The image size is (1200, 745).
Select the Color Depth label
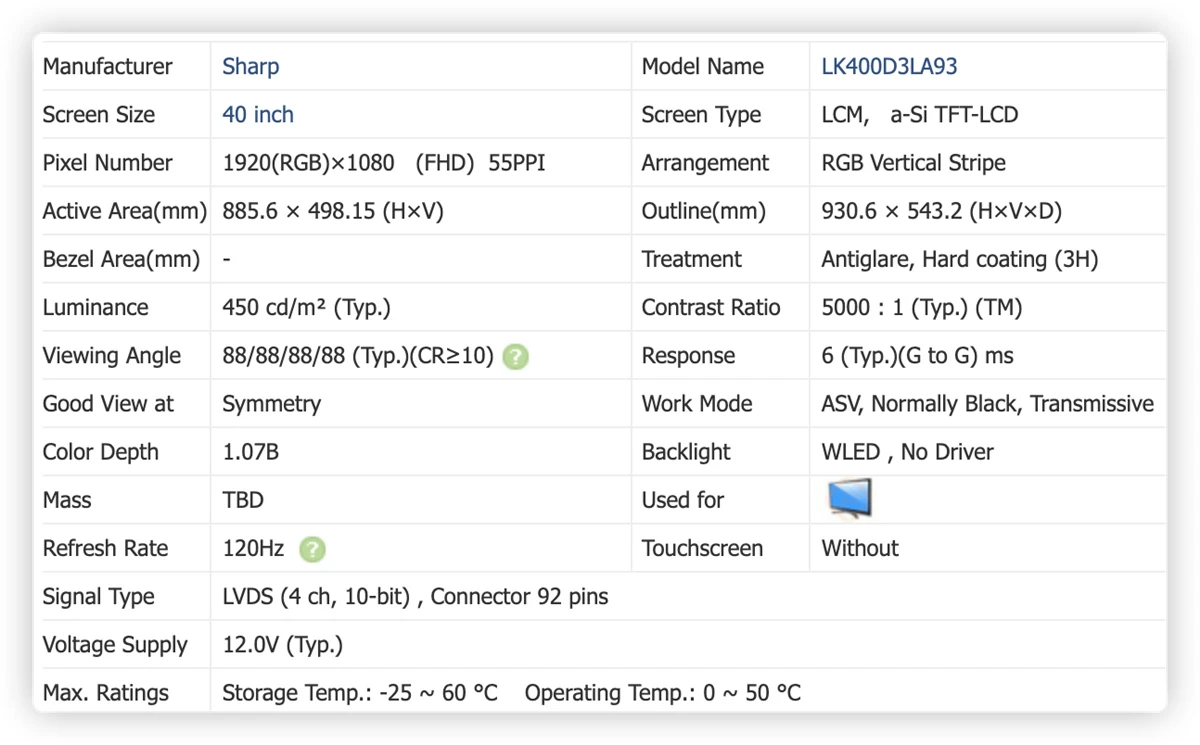(x=100, y=452)
